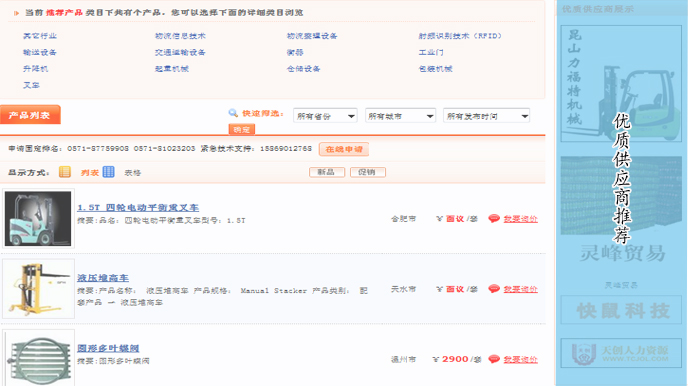Click the chat icon in the ¥2900 row

click(494, 359)
